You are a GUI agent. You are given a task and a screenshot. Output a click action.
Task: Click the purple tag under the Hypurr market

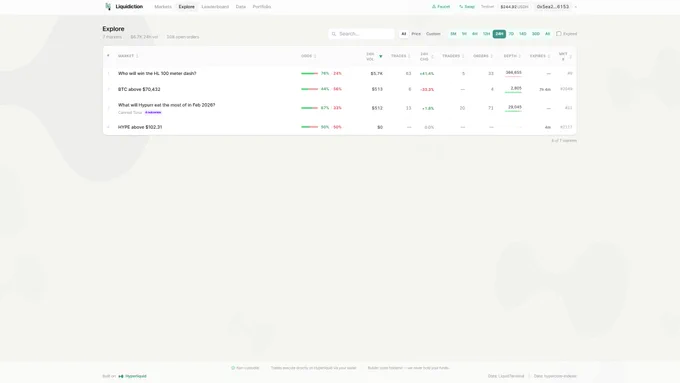tap(153, 112)
